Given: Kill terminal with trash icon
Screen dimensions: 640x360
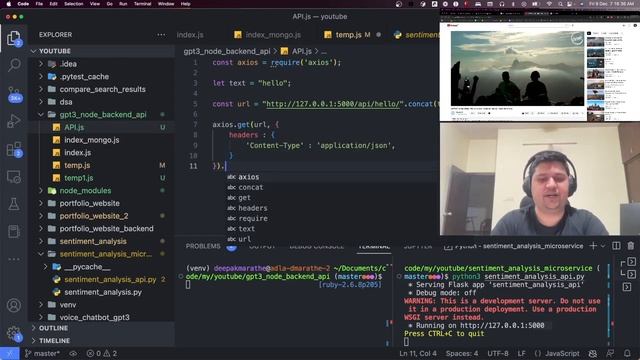Looking at the screenshot, I should [x=631, y=246].
